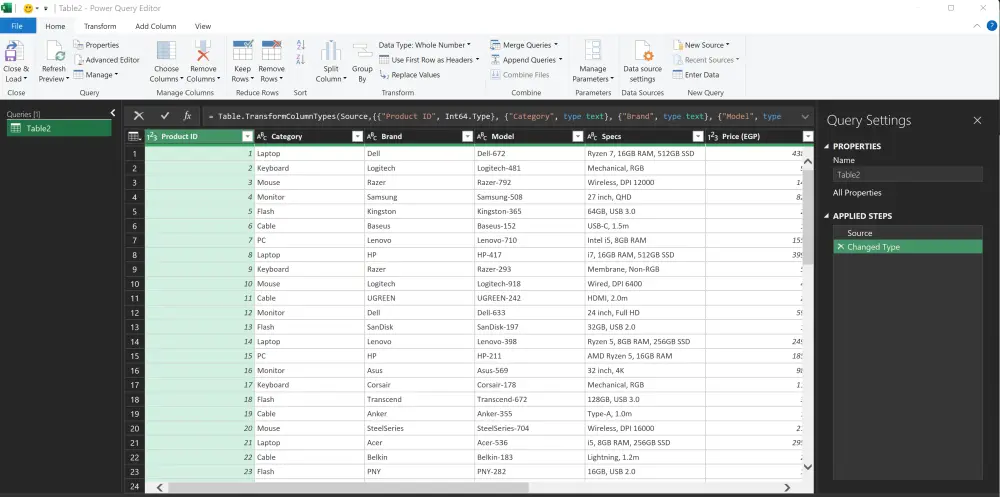1000x497 pixels.
Task: Open the Product ID column filter dropdown
Action: (247, 137)
